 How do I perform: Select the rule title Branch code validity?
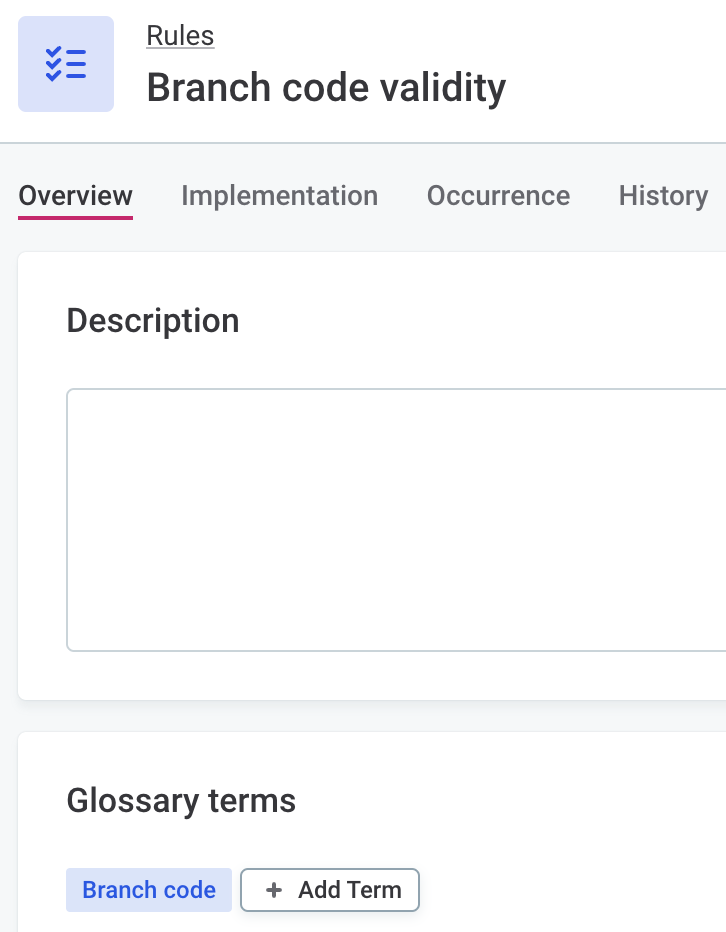(x=327, y=87)
